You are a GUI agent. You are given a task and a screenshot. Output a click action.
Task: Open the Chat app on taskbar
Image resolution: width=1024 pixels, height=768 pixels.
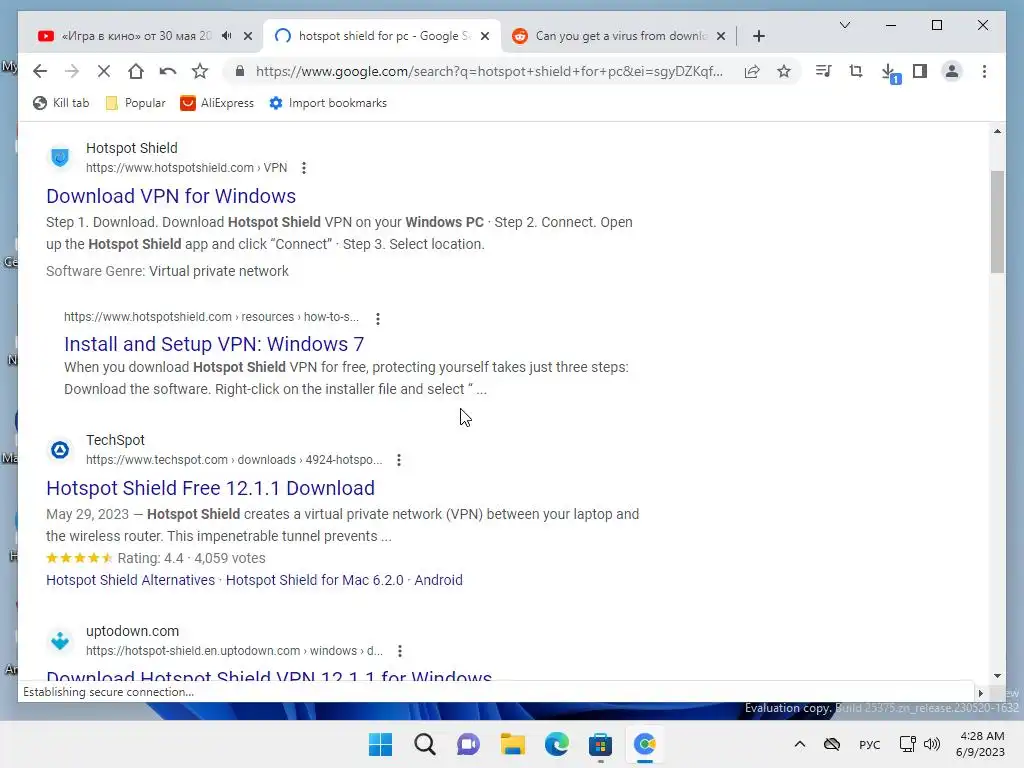468,744
